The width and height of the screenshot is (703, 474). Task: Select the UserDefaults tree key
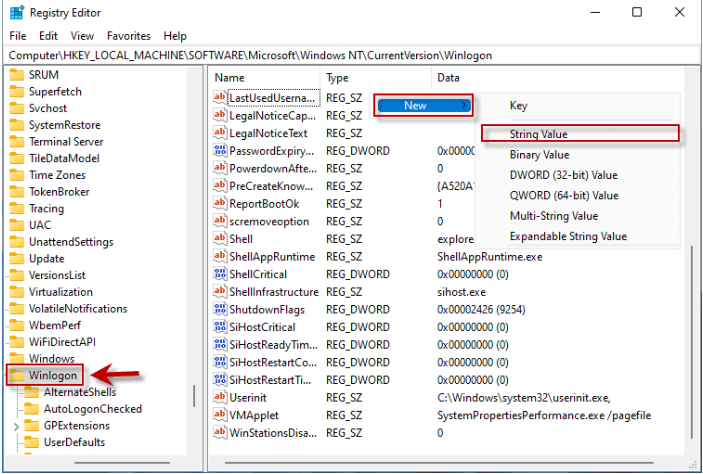pyautogui.click(x=74, y=442)
